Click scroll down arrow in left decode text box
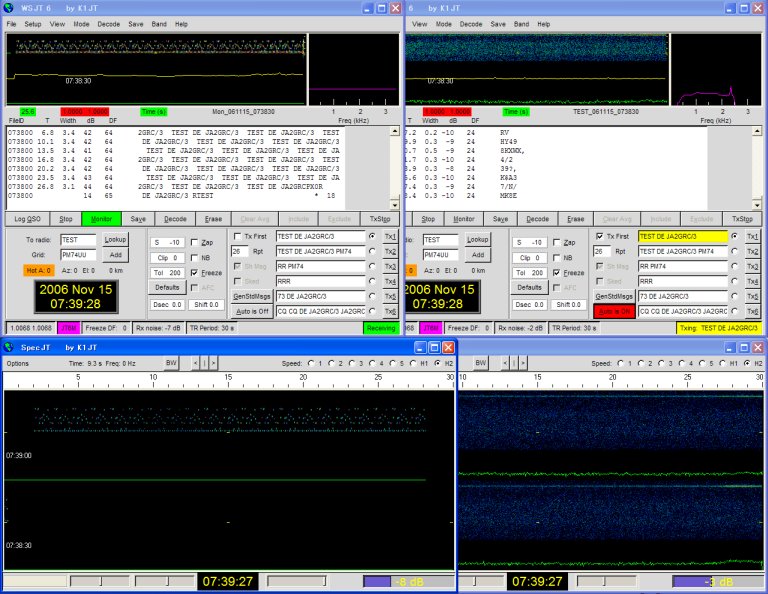 click(394, 205)
